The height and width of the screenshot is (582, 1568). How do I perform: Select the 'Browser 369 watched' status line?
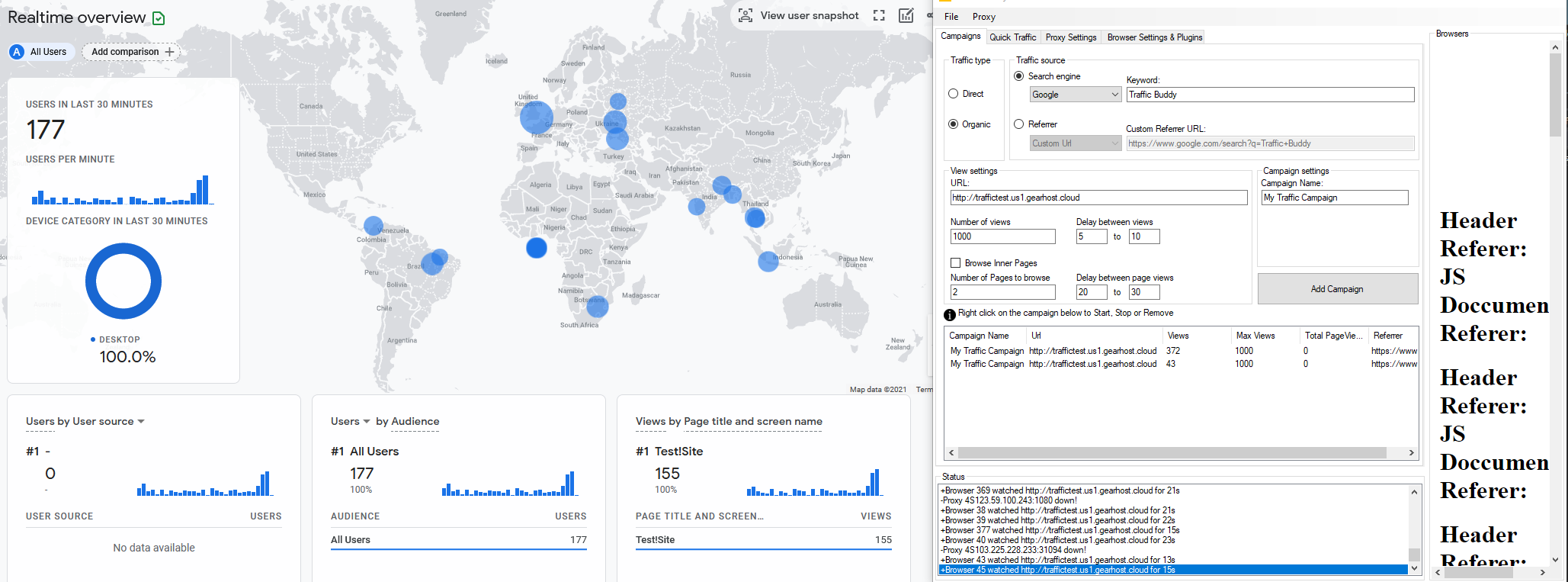(x=1060, y=490)
